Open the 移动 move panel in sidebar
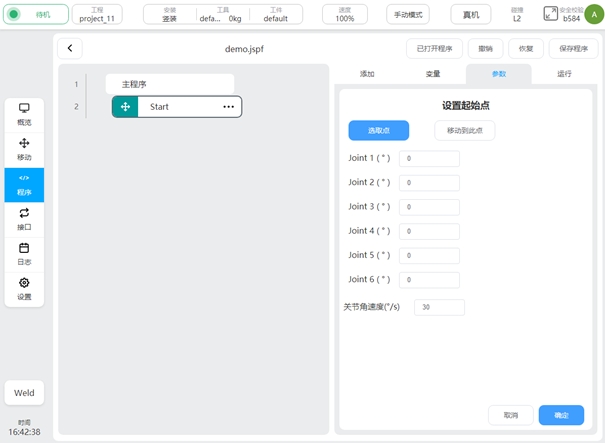Image resolution: width=605 pixels, height=443 pixels. pyautogui.click(x=24, y=149)
